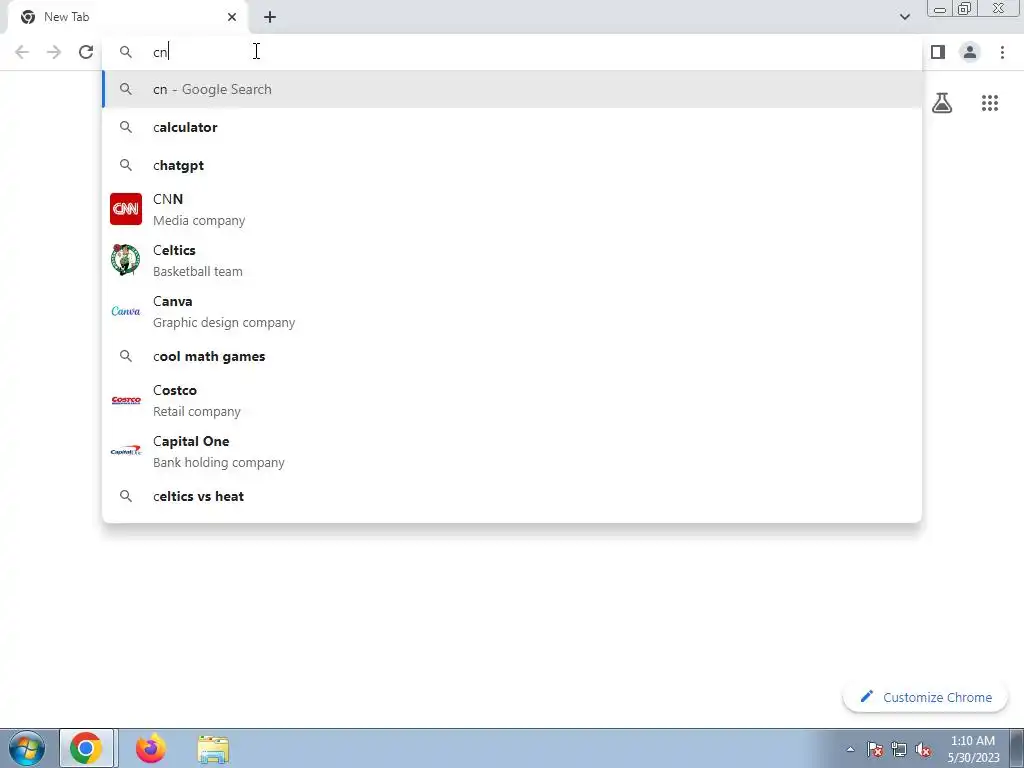
Task: Click the forward navigation arrow
Action: (x=54, y=52)
